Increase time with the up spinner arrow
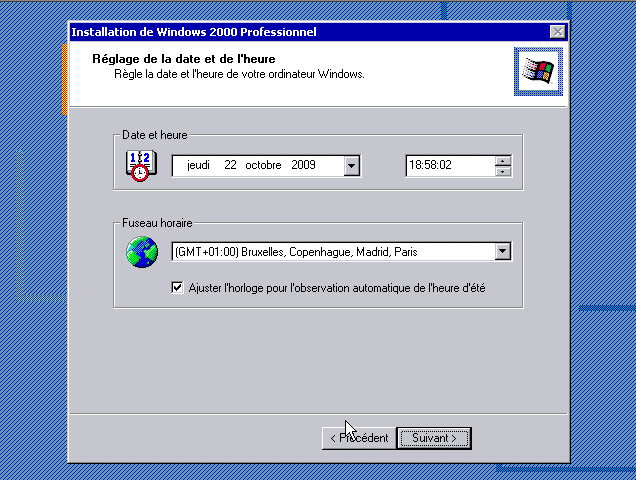The height and width of the screenshot is (480, 636). [503, 161]
